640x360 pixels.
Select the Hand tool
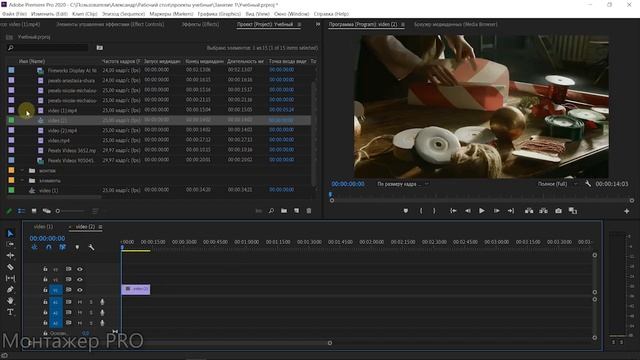[10, 300]
